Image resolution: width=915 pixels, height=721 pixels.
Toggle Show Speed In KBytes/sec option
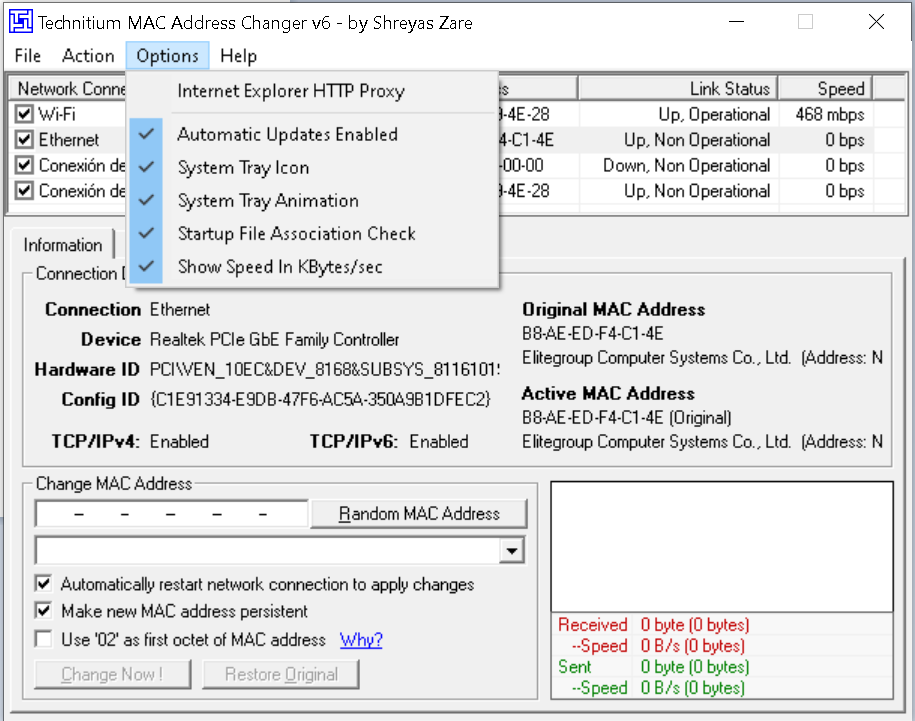[314, 267]
